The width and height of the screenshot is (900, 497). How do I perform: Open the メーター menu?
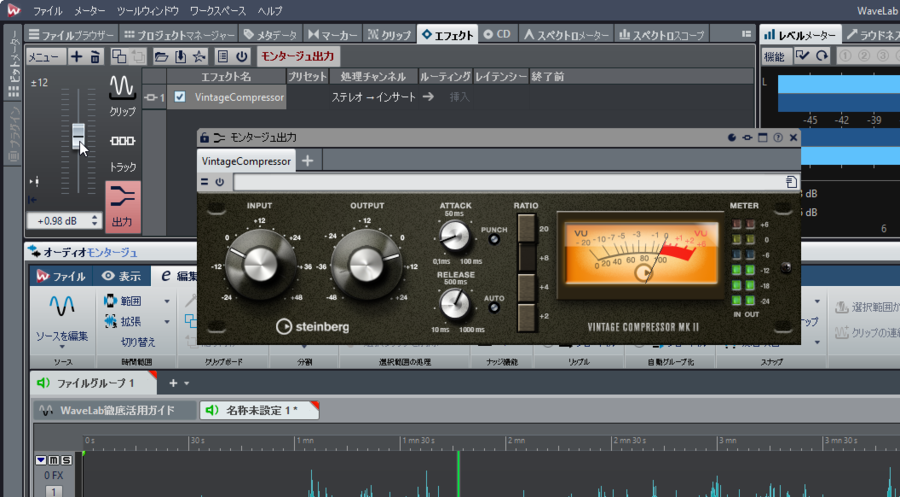pyautogui.click(x=90, y=11)
